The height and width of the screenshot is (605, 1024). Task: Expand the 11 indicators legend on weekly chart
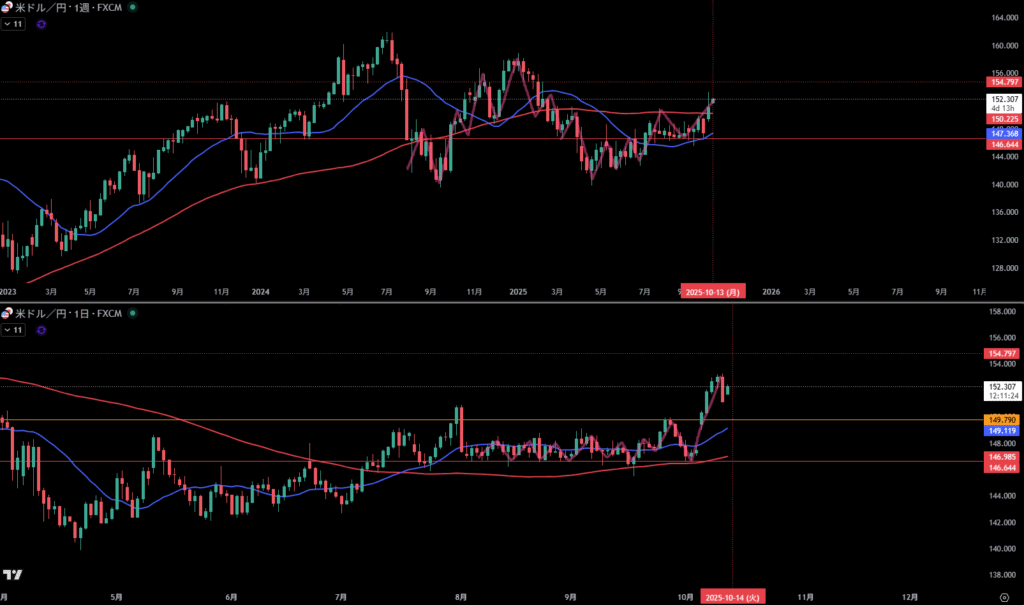13,23
